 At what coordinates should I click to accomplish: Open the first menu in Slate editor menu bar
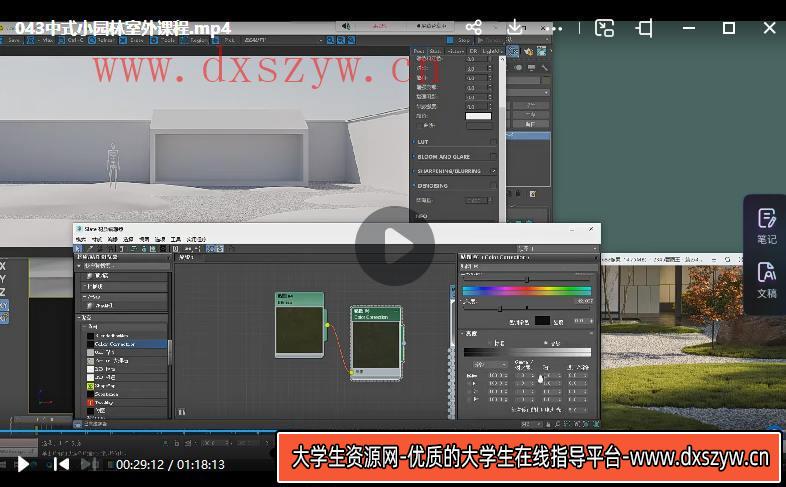pyautogui.click(x=81, y=239)
